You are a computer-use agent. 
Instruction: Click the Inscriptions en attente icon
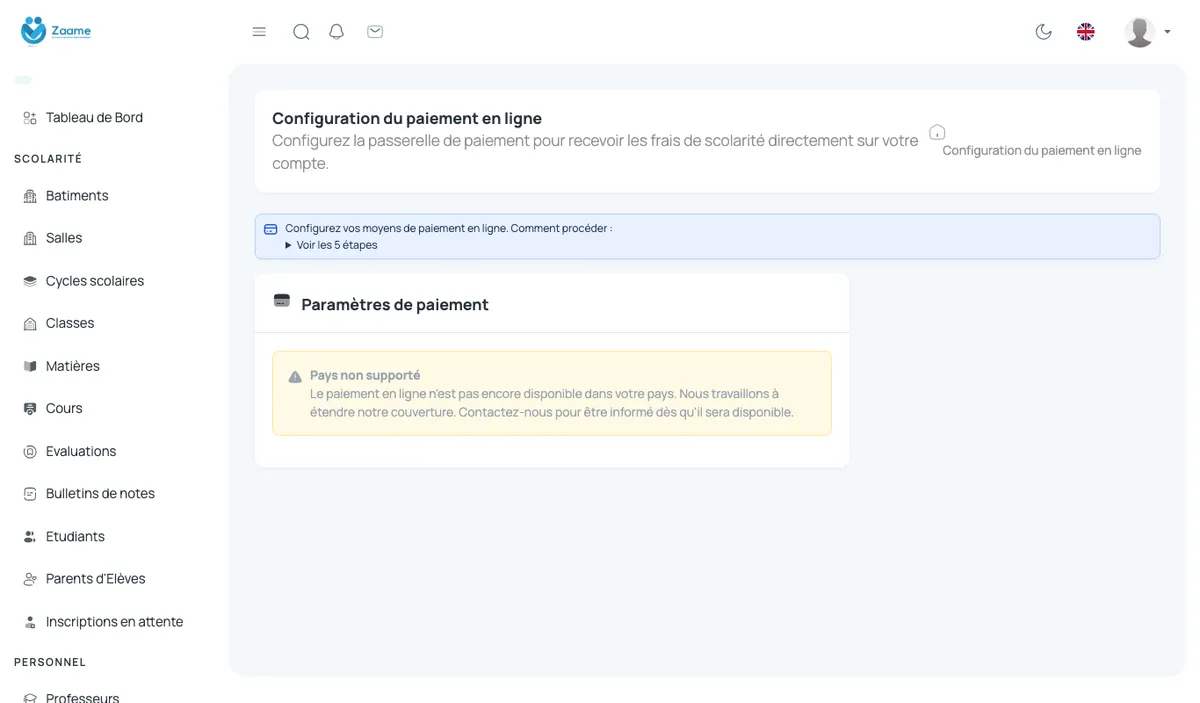point(30,622)
